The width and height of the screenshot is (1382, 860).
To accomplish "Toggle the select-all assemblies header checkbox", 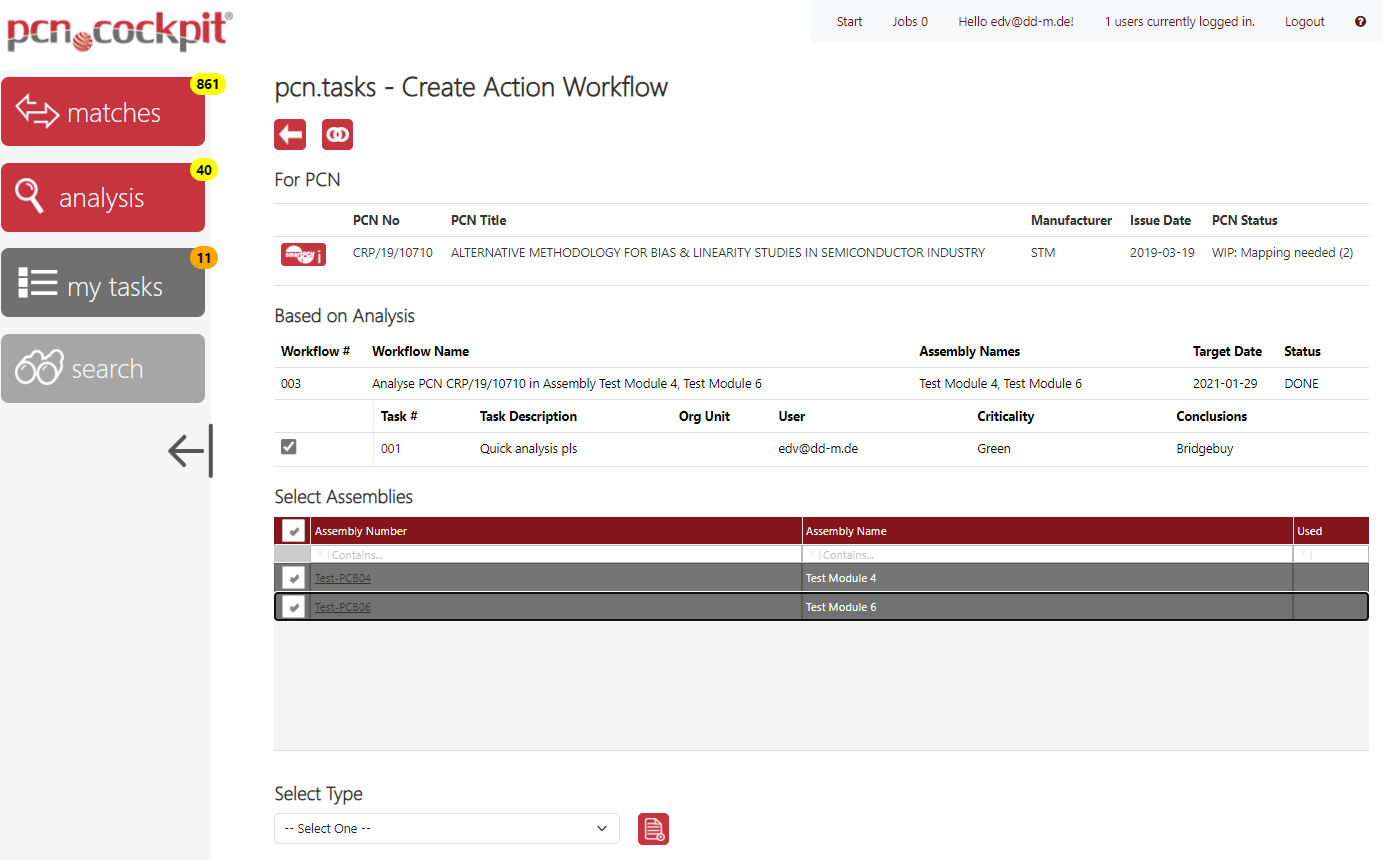I will click(293, 531).
